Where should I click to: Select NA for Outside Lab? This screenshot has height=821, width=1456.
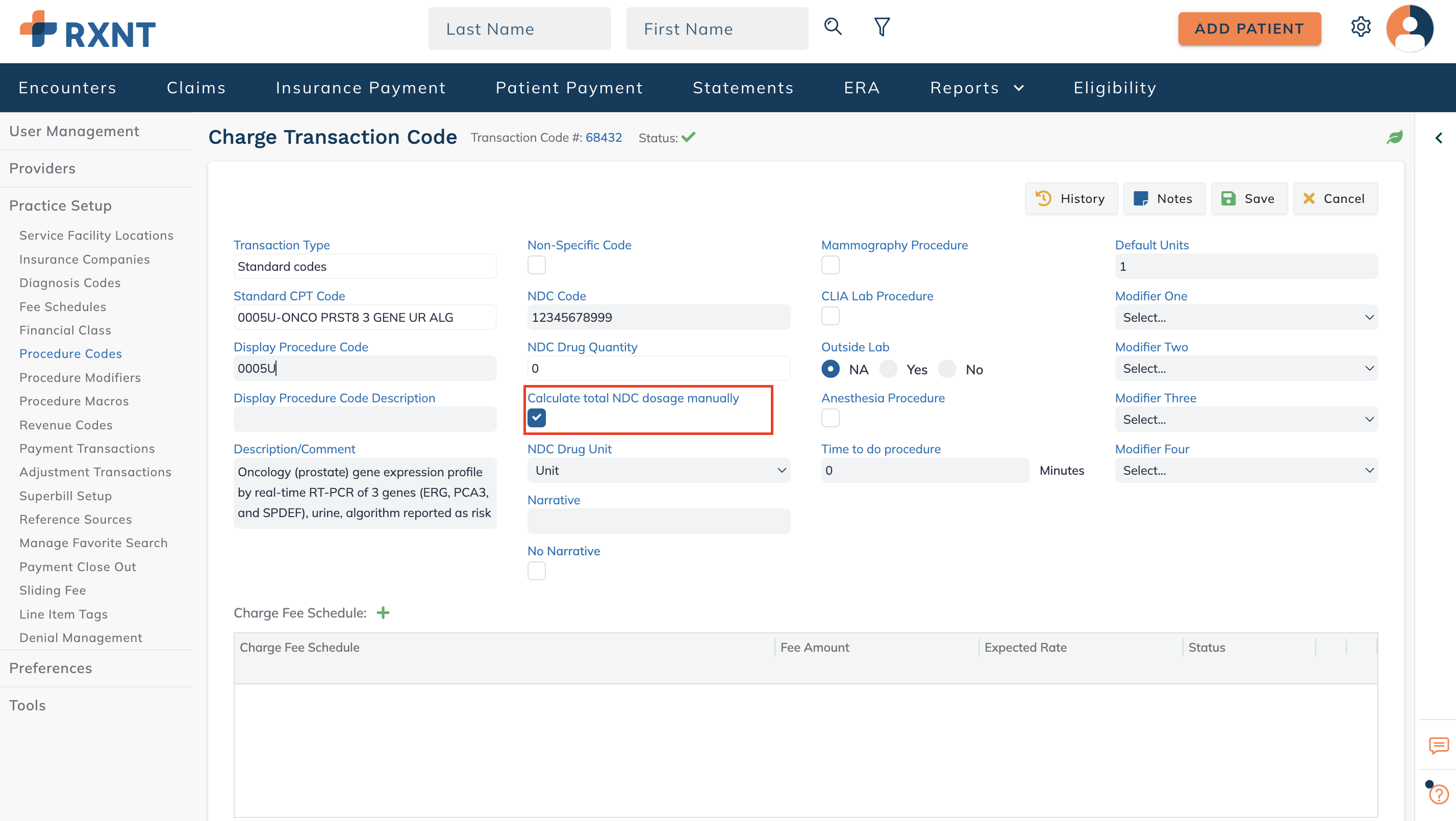point(831,369)
